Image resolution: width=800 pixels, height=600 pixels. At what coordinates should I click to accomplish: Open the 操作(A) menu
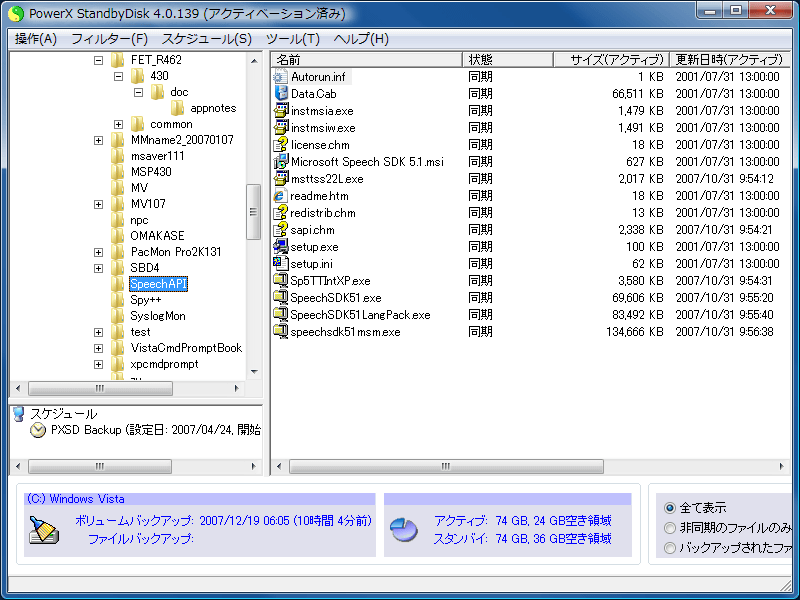(x=35, y=39)
